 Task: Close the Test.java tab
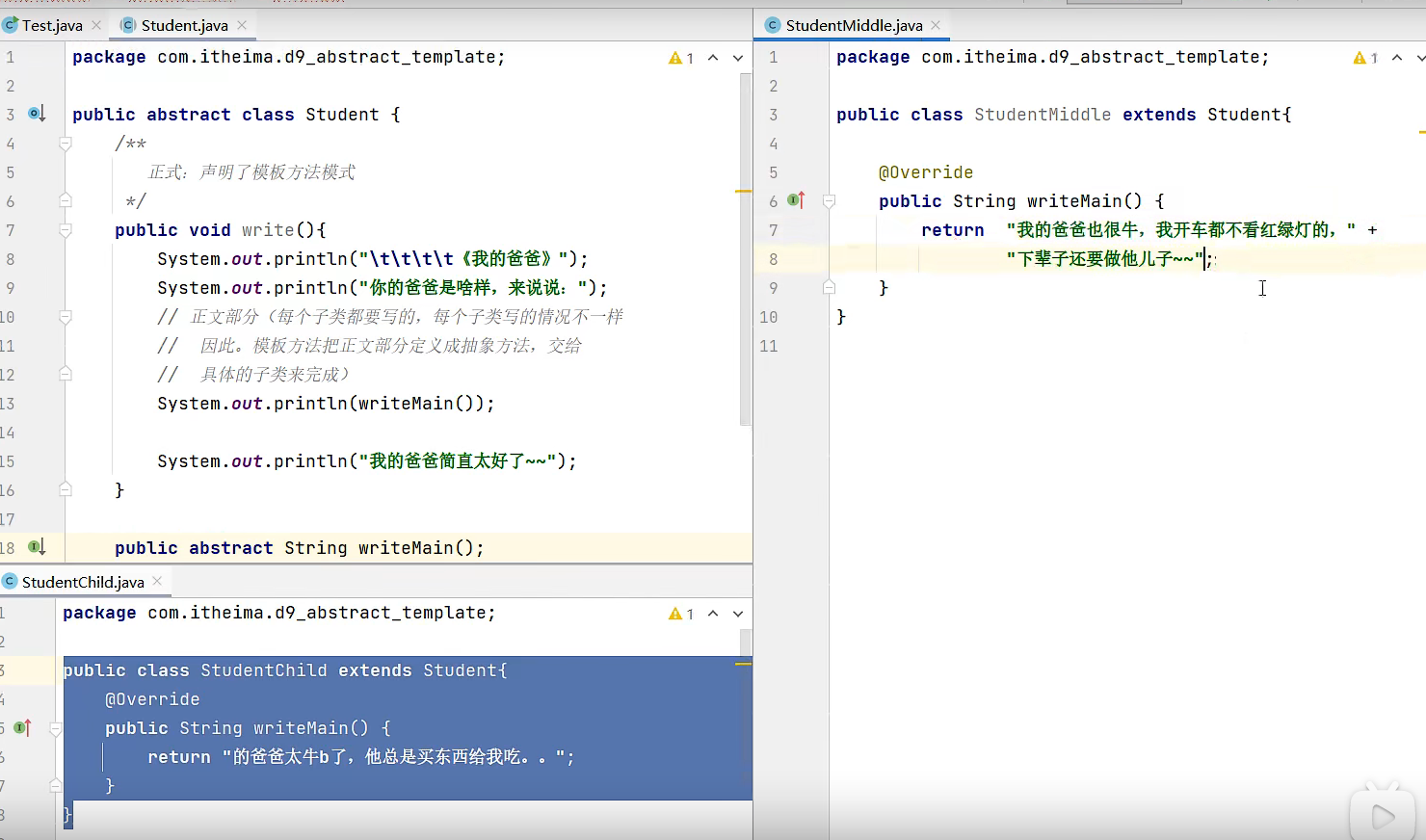pyautogui.click(x=96, y=25)
